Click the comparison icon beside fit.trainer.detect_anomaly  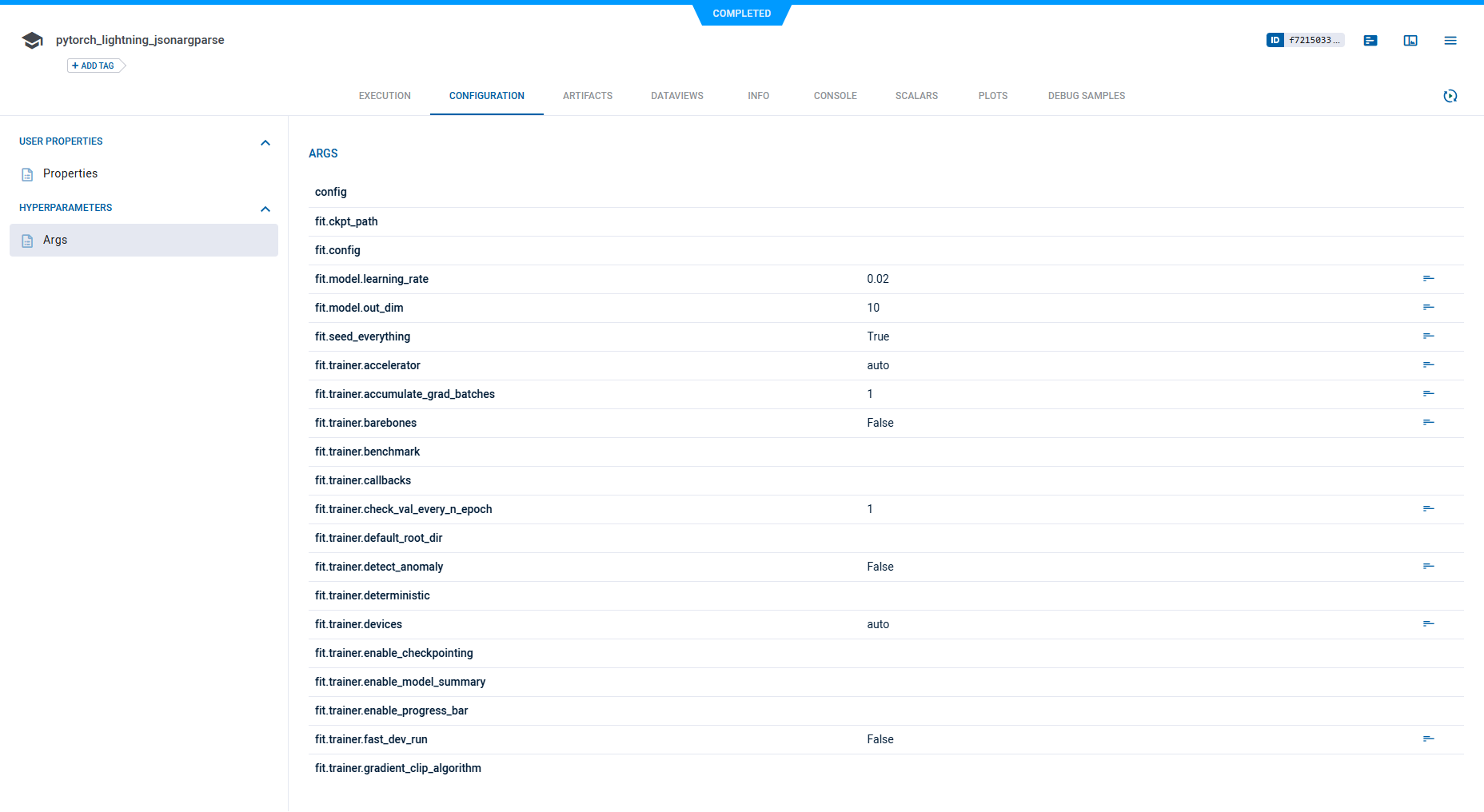pyautogui.click(x=1429, y=566)
